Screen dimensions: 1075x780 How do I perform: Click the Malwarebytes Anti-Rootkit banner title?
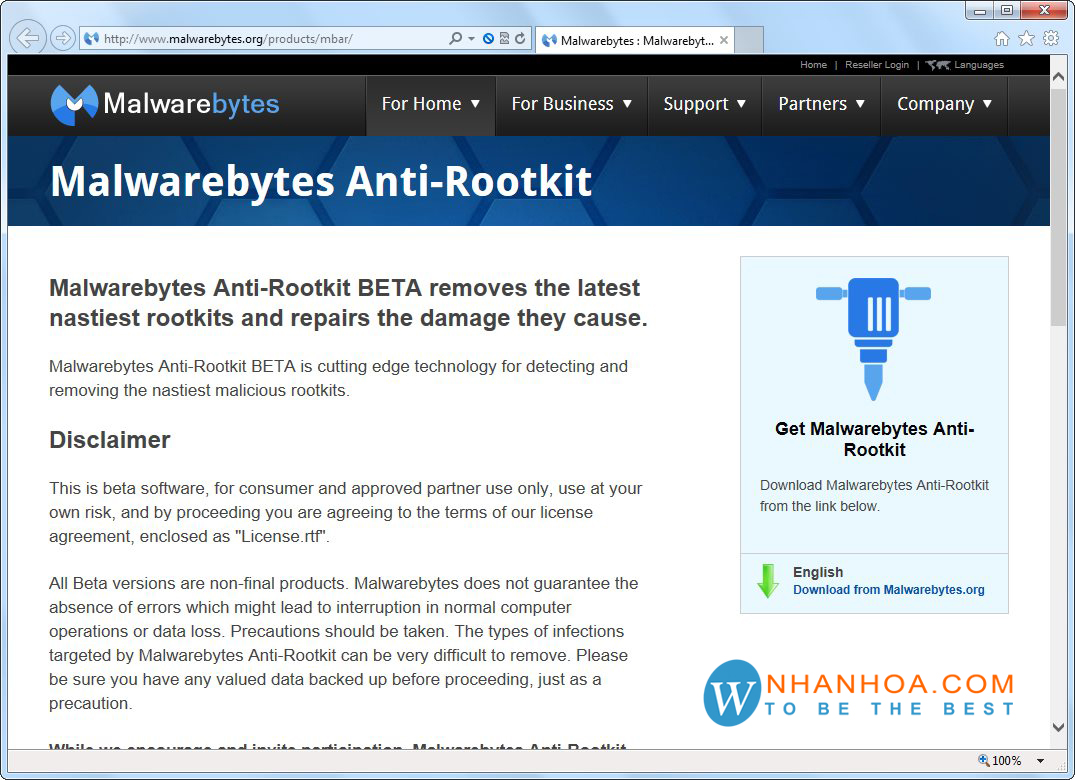click(x=321, y=181)
